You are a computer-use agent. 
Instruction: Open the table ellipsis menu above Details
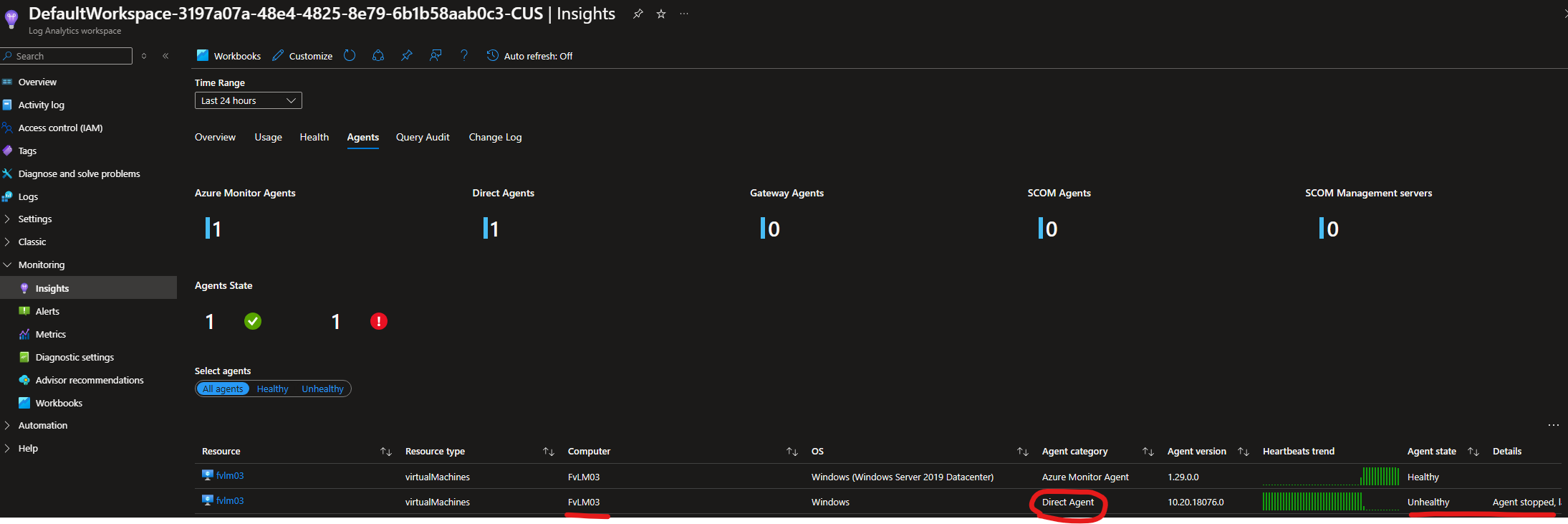pyautogui.click(x=1553, y=425)
